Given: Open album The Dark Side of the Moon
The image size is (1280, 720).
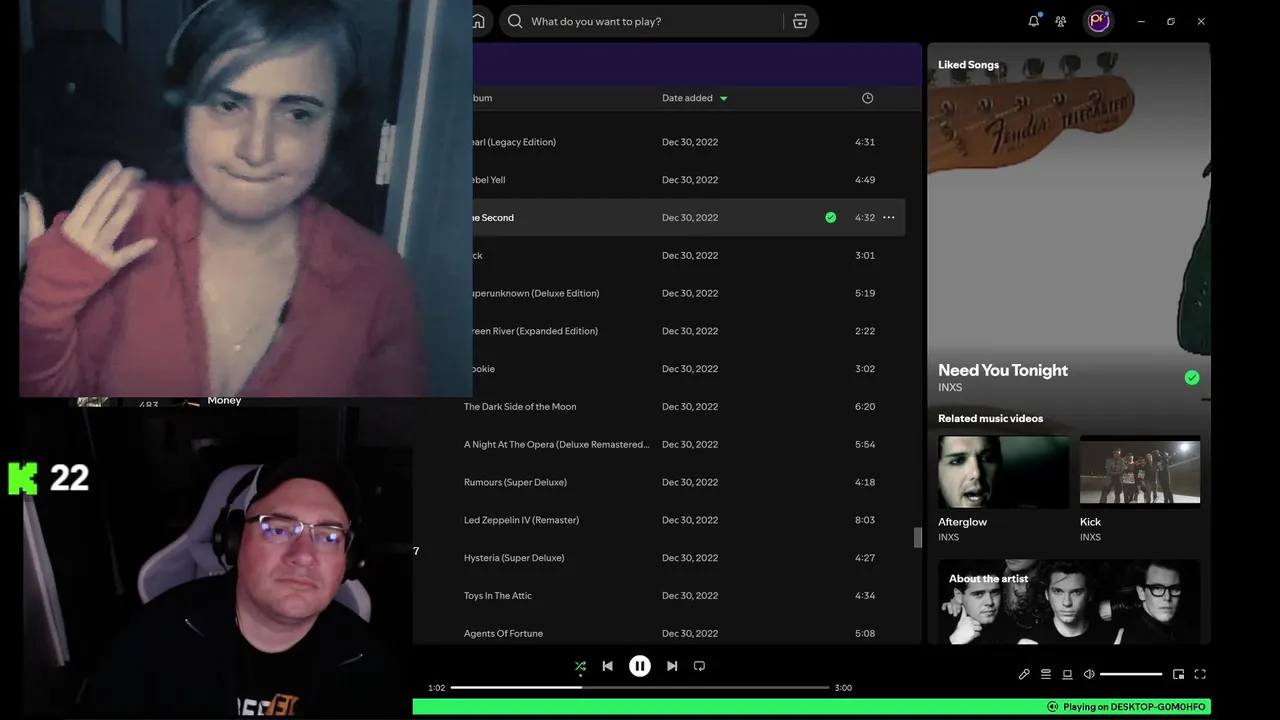Looking at the screenshot, I should (520, 407).
